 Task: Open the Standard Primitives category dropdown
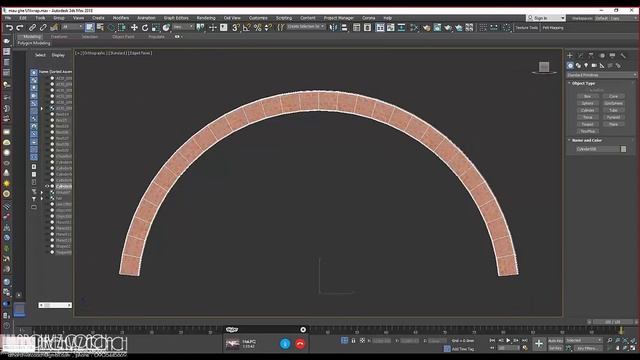pyautogui.click(x=601, y=75)
